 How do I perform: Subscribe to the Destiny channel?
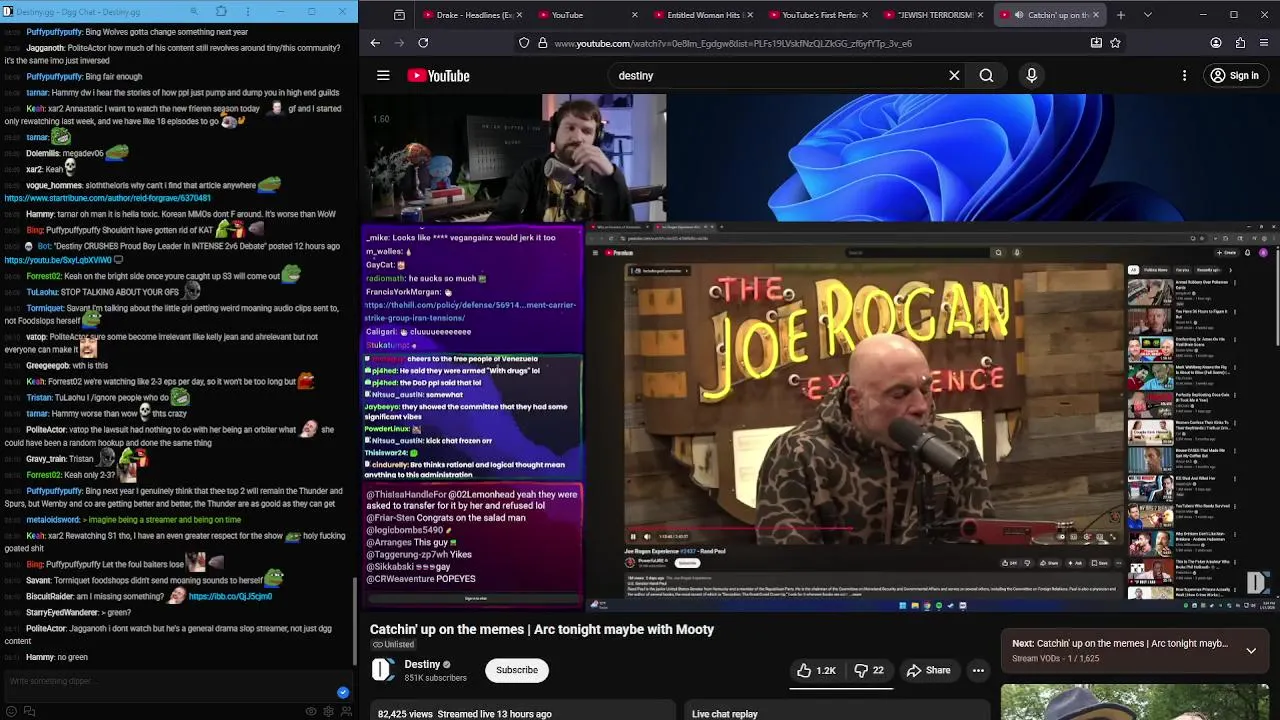517,670
